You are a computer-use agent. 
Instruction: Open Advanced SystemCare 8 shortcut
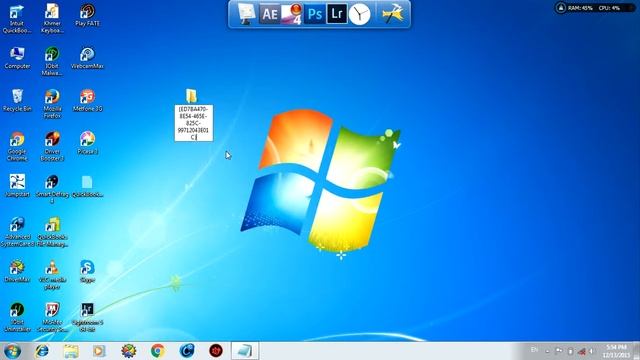coord(17,232)
